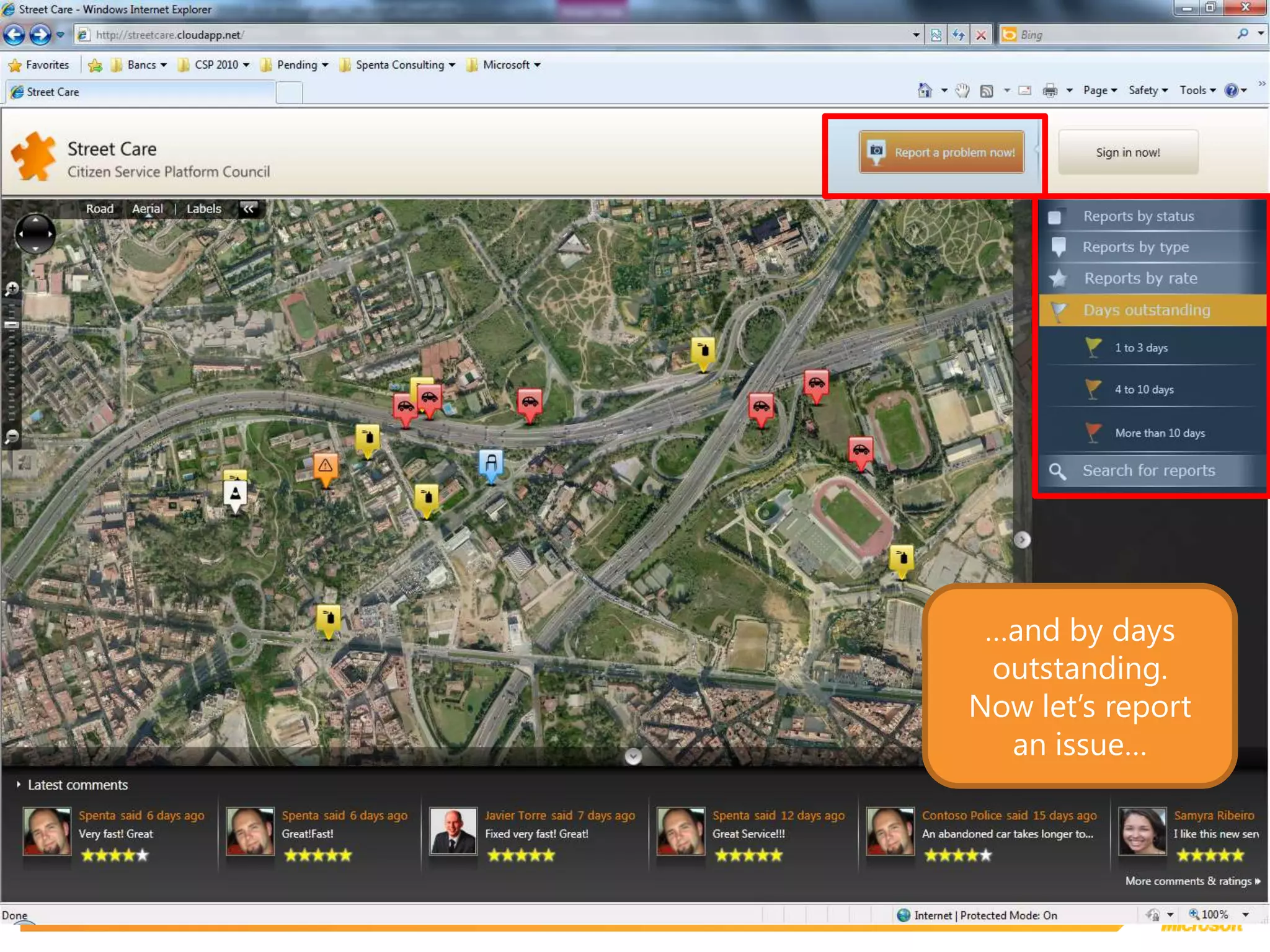Click the map zoom level slider
Screen dimensions: 1270x952
coord(12,324)
